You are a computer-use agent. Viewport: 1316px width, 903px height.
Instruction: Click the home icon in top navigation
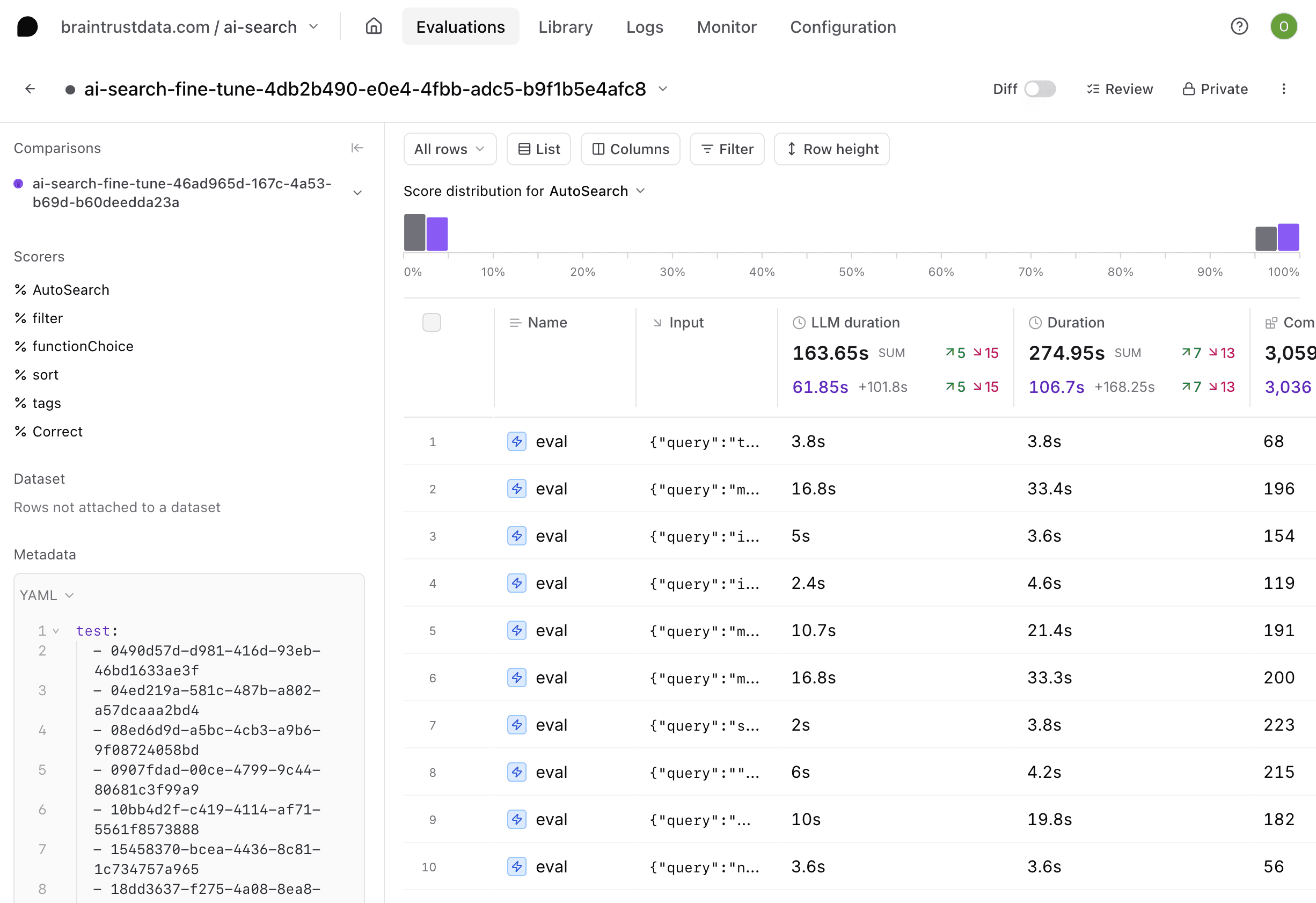pyautogui.click(x=373, y=26)
